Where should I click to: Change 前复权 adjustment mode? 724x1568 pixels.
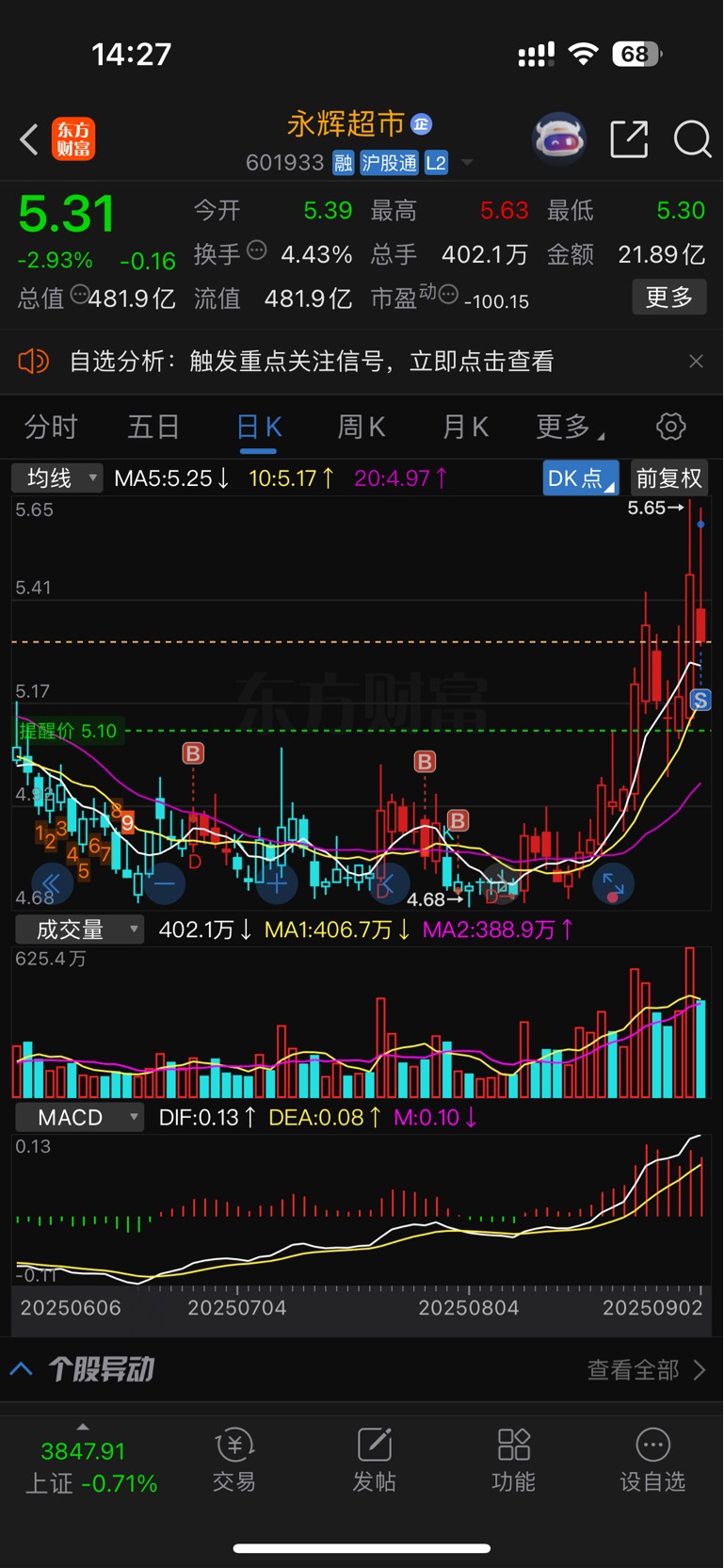(x=668, y=478)
